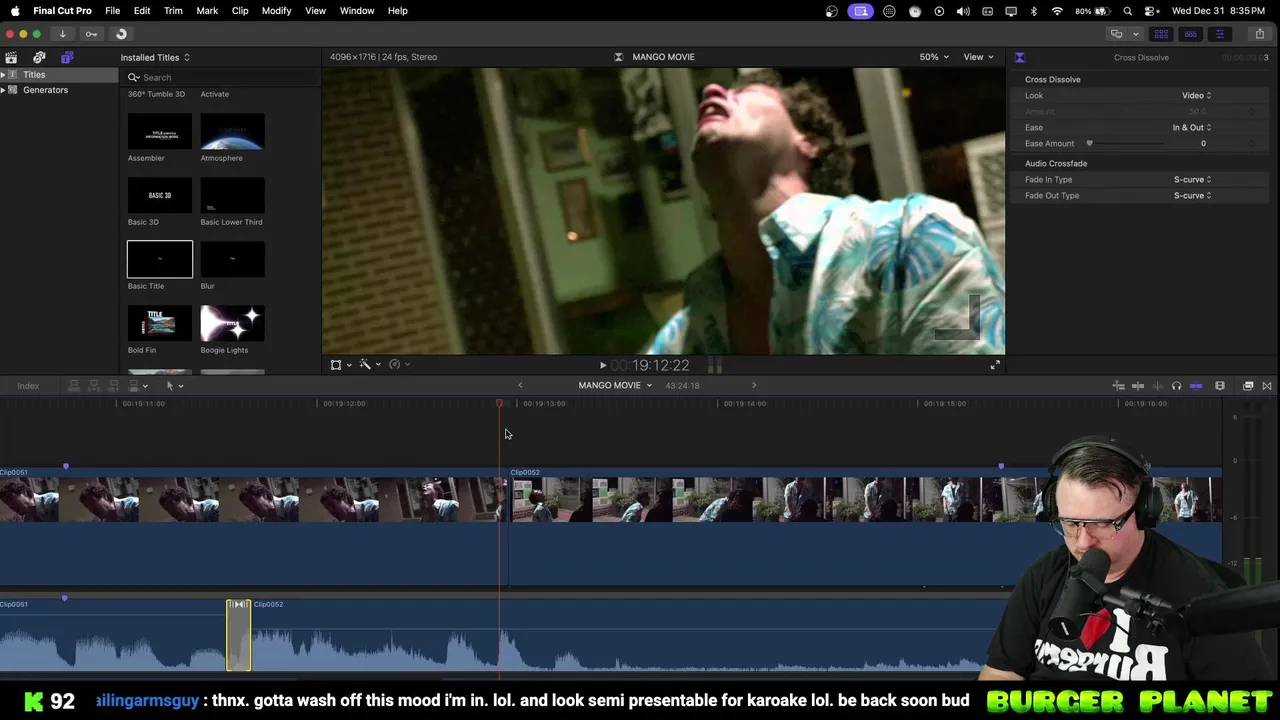1280x720 pixels.
Task: Open the File menu
Action: coord(113,11)
